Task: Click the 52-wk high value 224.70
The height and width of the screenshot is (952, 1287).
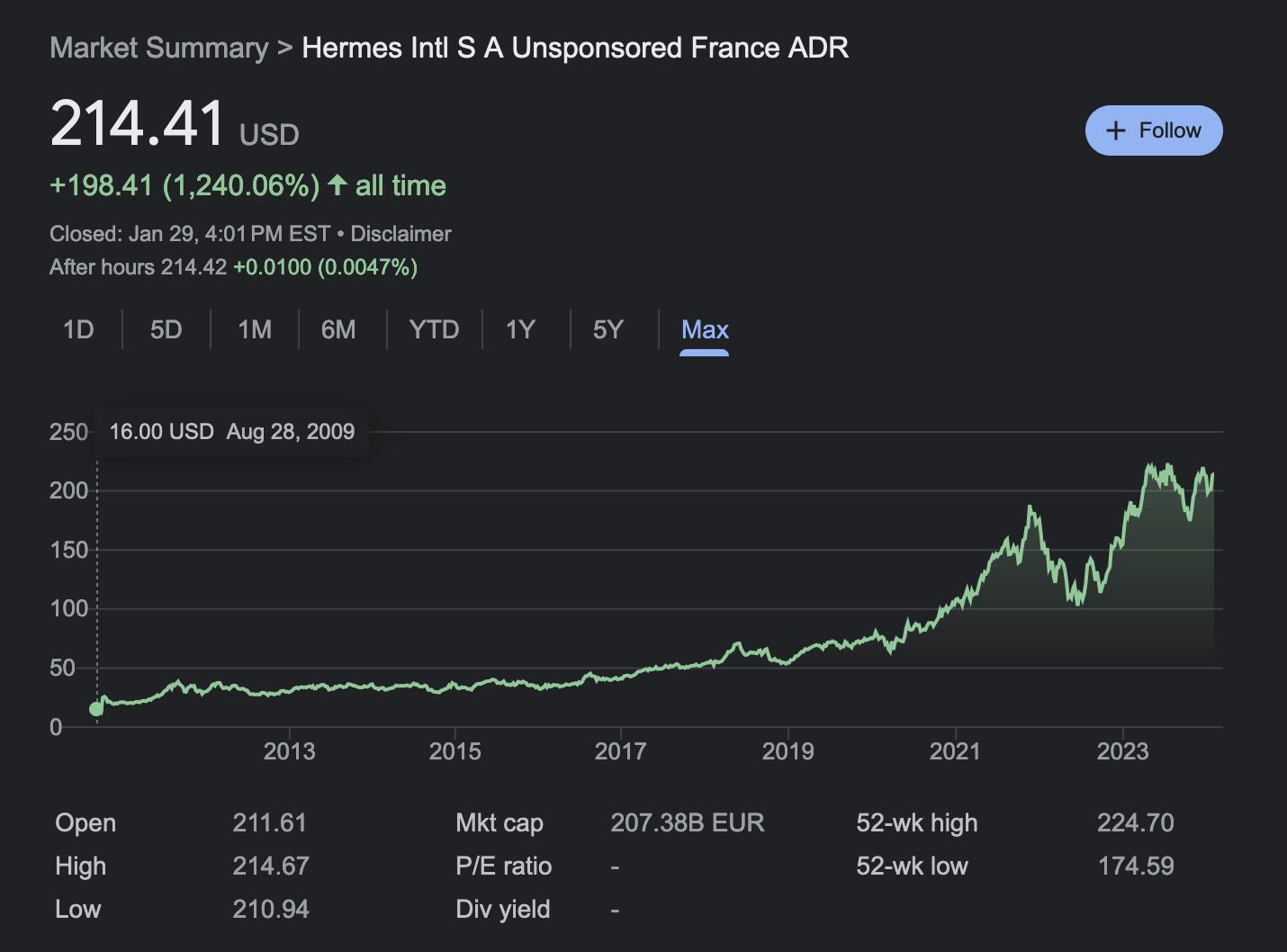Action: pos(1135,822)
